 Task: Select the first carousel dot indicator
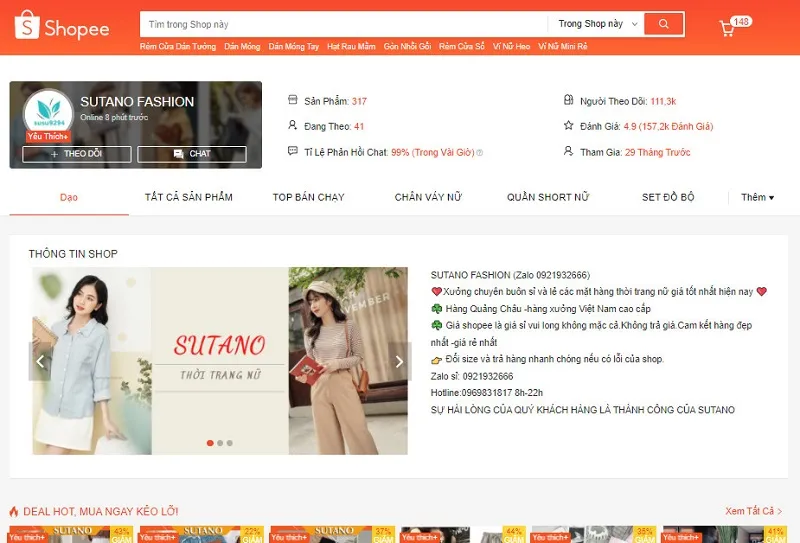point(210,443)
